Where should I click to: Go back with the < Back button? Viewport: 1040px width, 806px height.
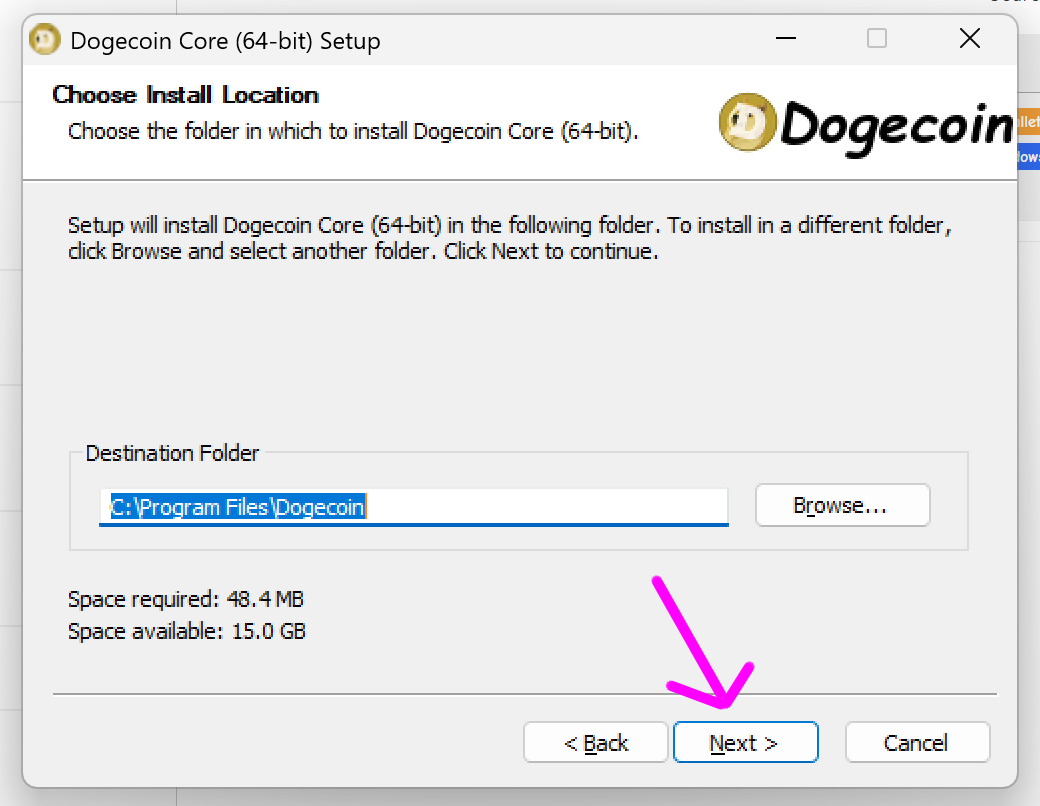pos(596,742)
